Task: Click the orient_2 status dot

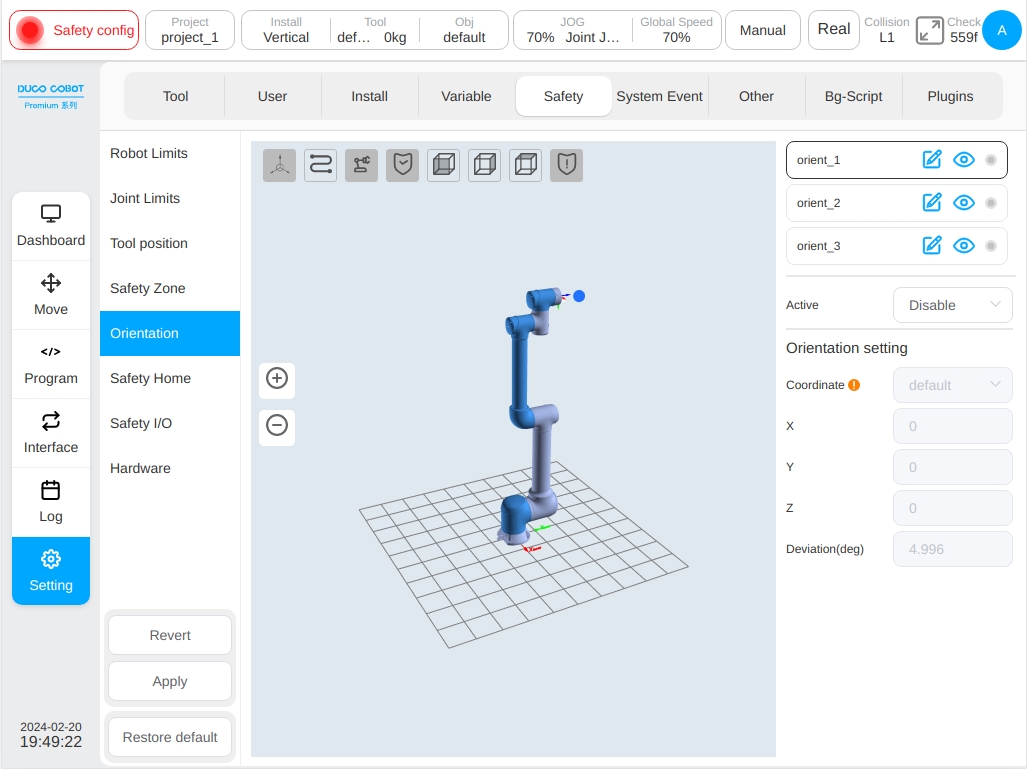Action: (991, 203)
